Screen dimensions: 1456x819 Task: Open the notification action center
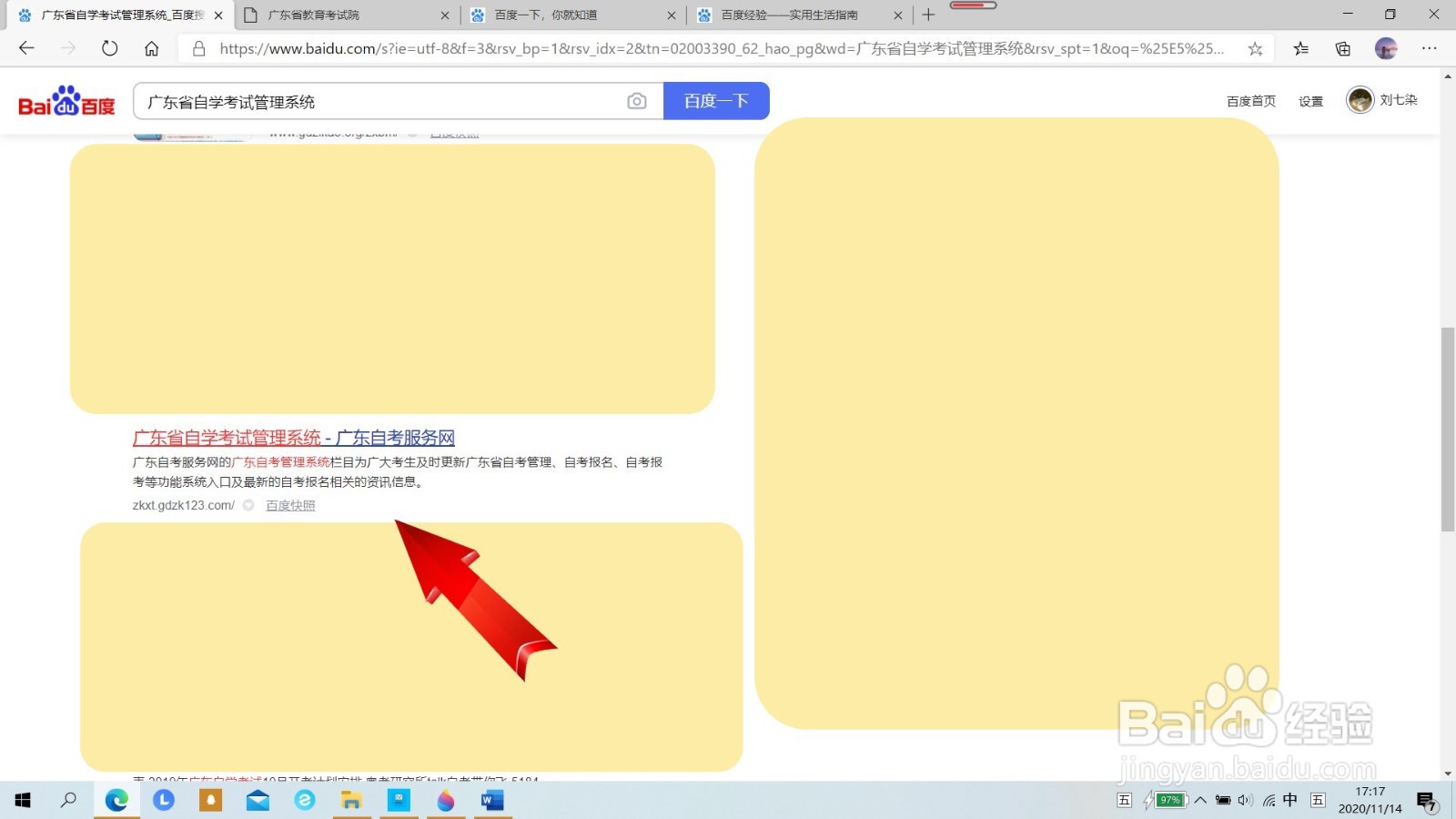coord(1427,802)
